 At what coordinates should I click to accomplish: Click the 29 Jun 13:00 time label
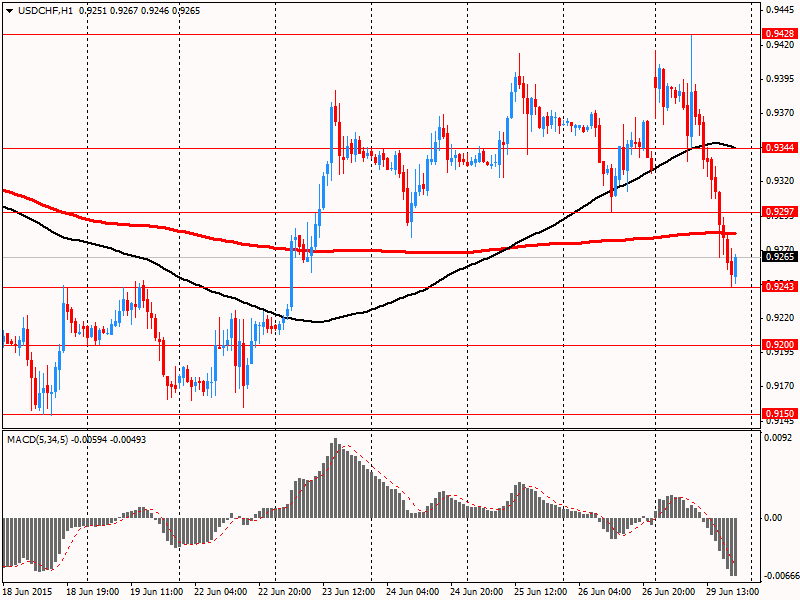[733, 592]
